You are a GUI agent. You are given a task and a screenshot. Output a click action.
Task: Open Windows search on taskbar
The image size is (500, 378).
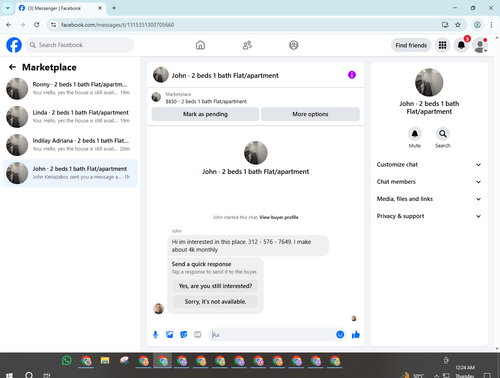(x=29, y=375)
